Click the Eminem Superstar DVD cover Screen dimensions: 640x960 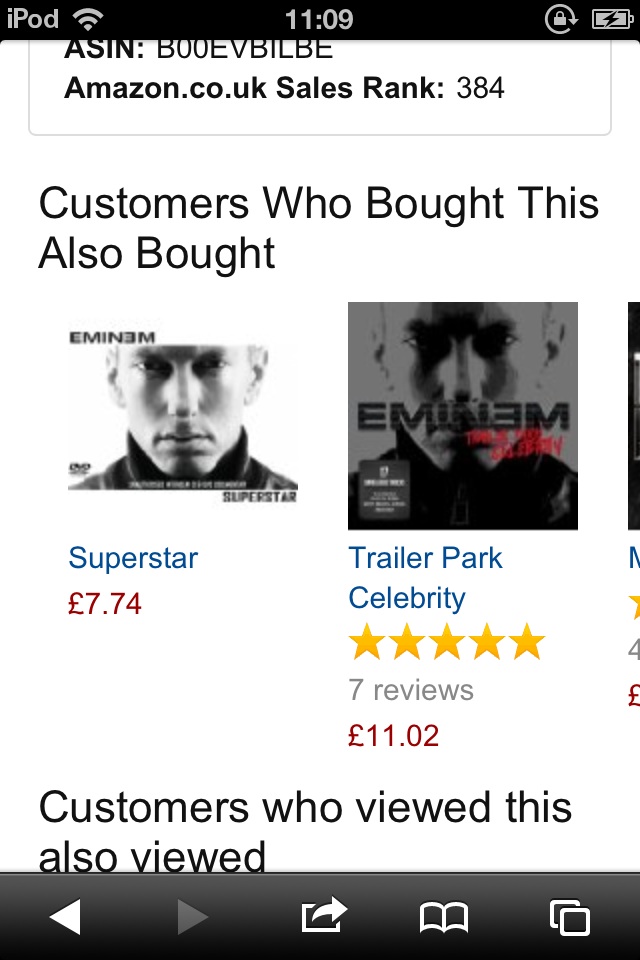pyautogui.click(x=182, y=415)
